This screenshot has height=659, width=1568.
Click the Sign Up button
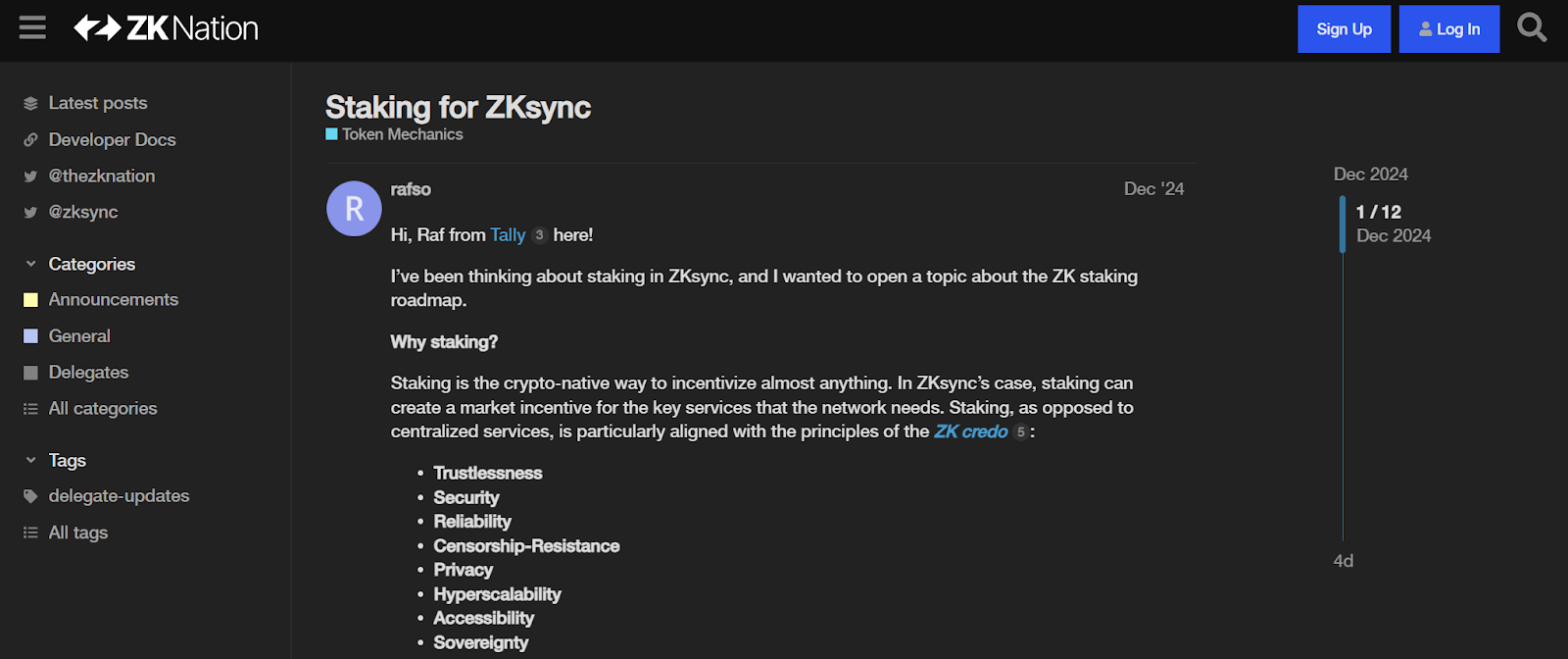[1344, 29]
